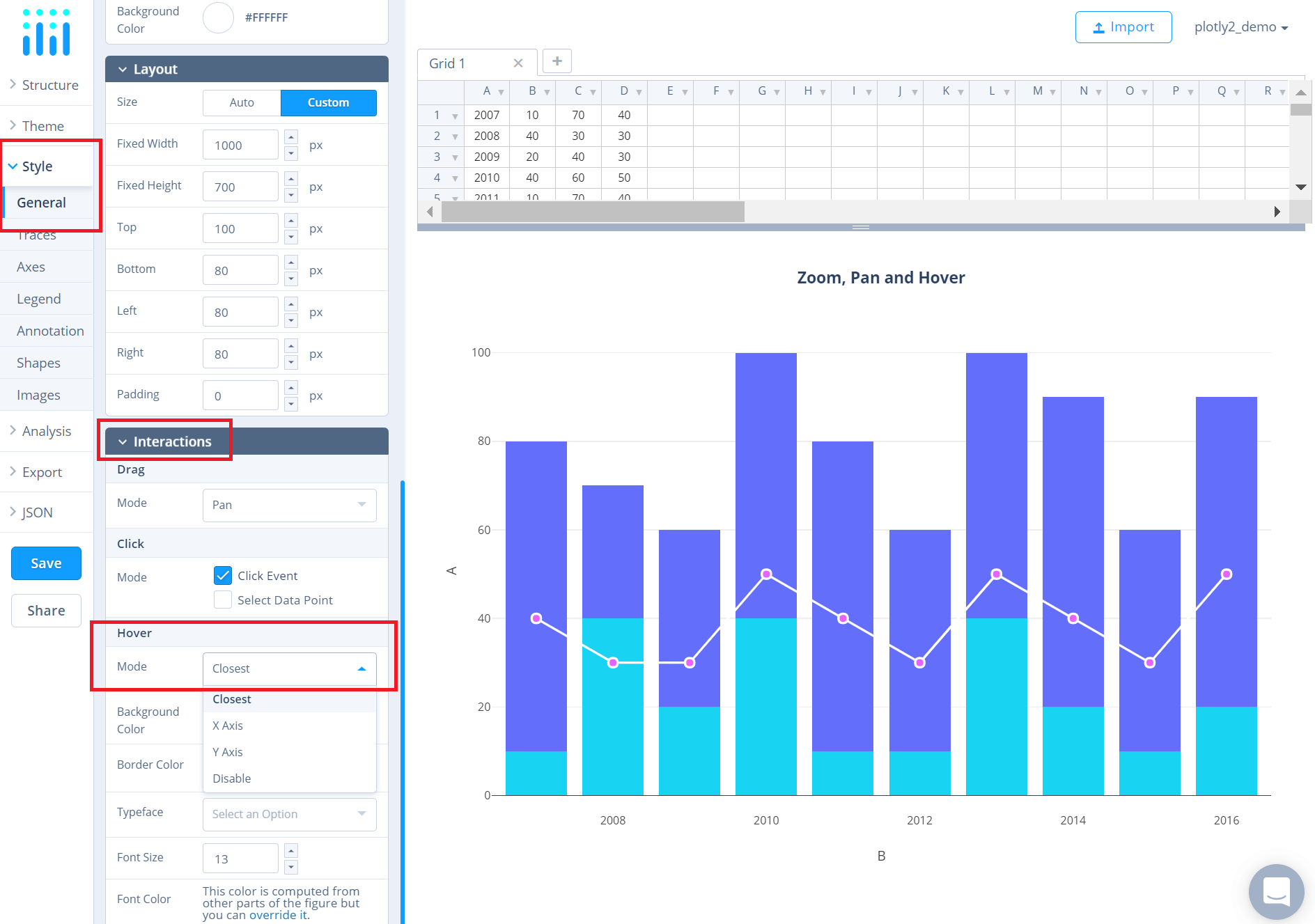Open column D header menu arrow
1315x924 pixels.
639,92
